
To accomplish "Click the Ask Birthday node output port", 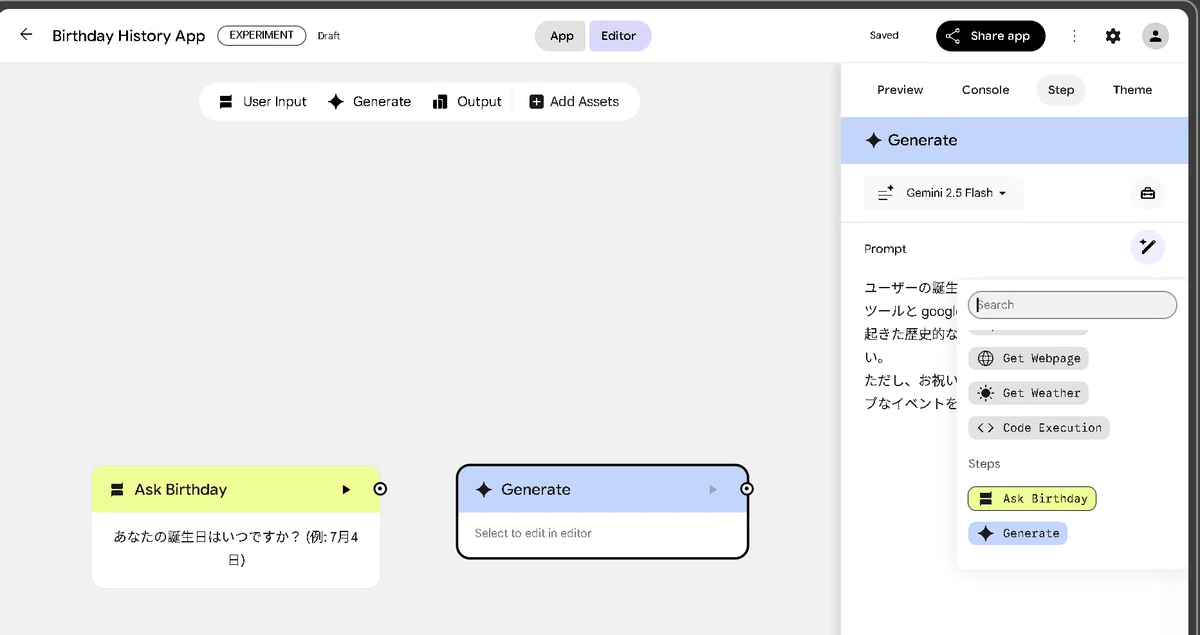I will (380, 489).
